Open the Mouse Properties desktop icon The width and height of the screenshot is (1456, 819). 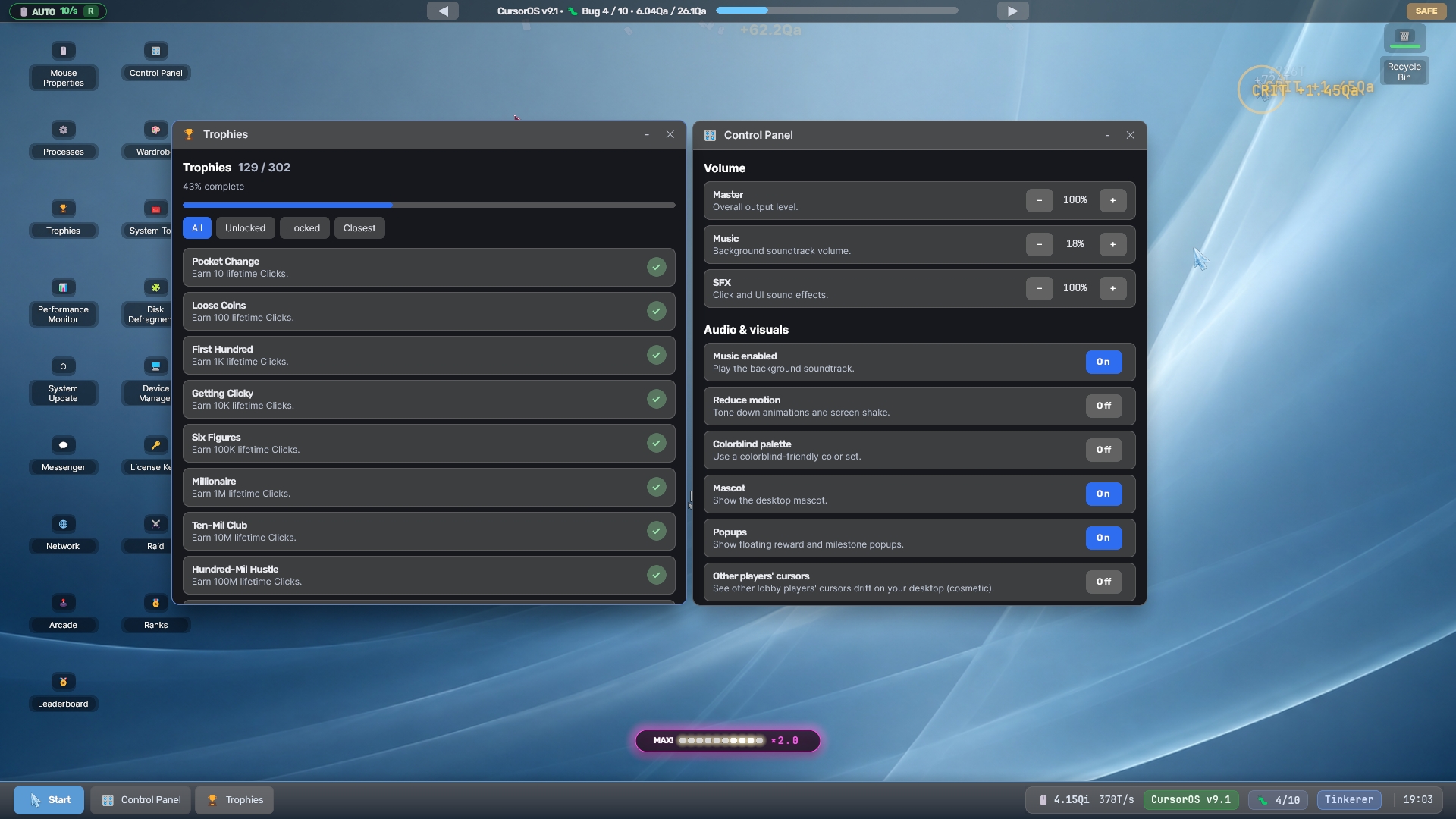[x=64, y=65]
